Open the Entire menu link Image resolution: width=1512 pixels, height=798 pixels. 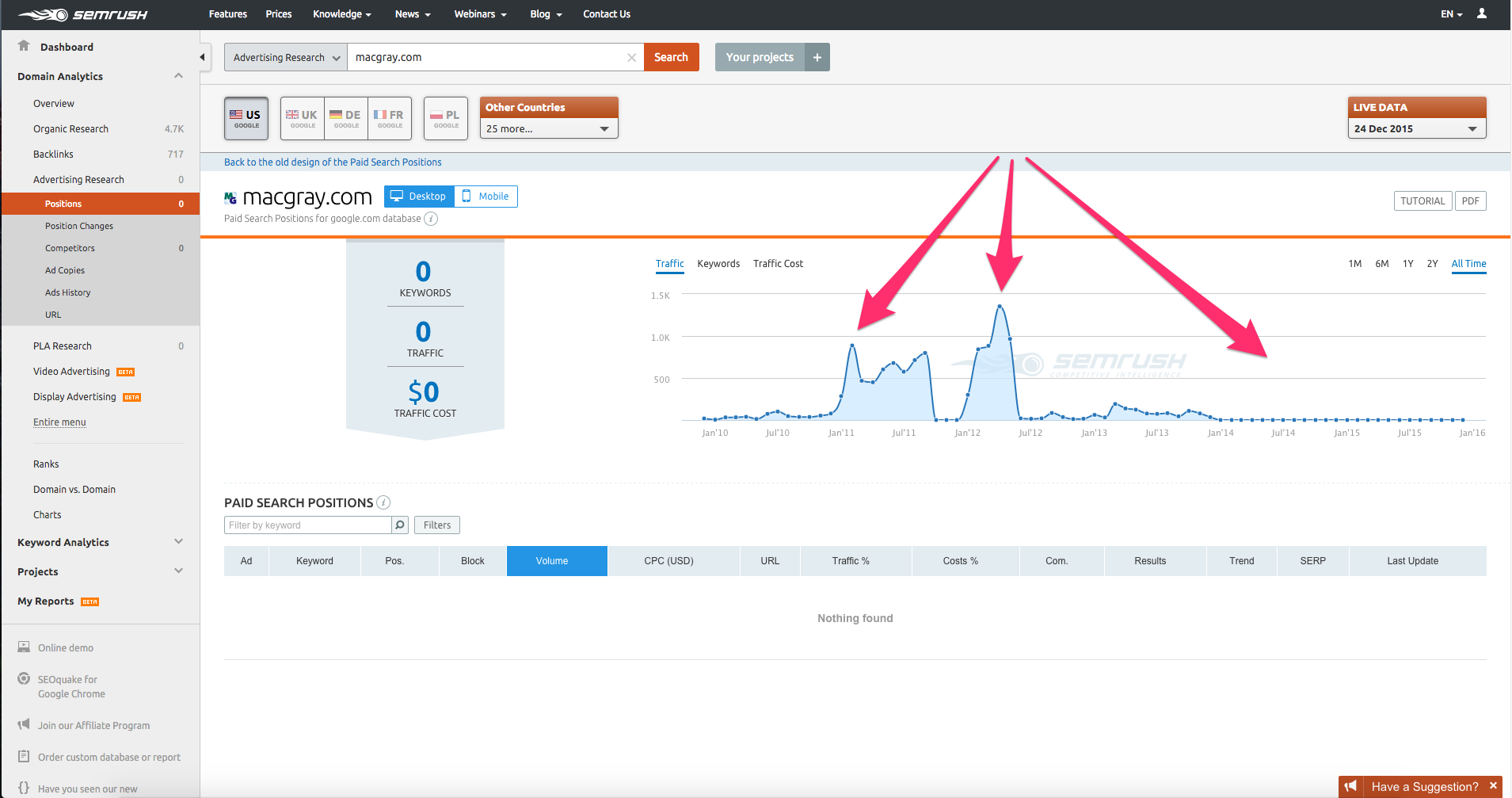tap(59, 422)
